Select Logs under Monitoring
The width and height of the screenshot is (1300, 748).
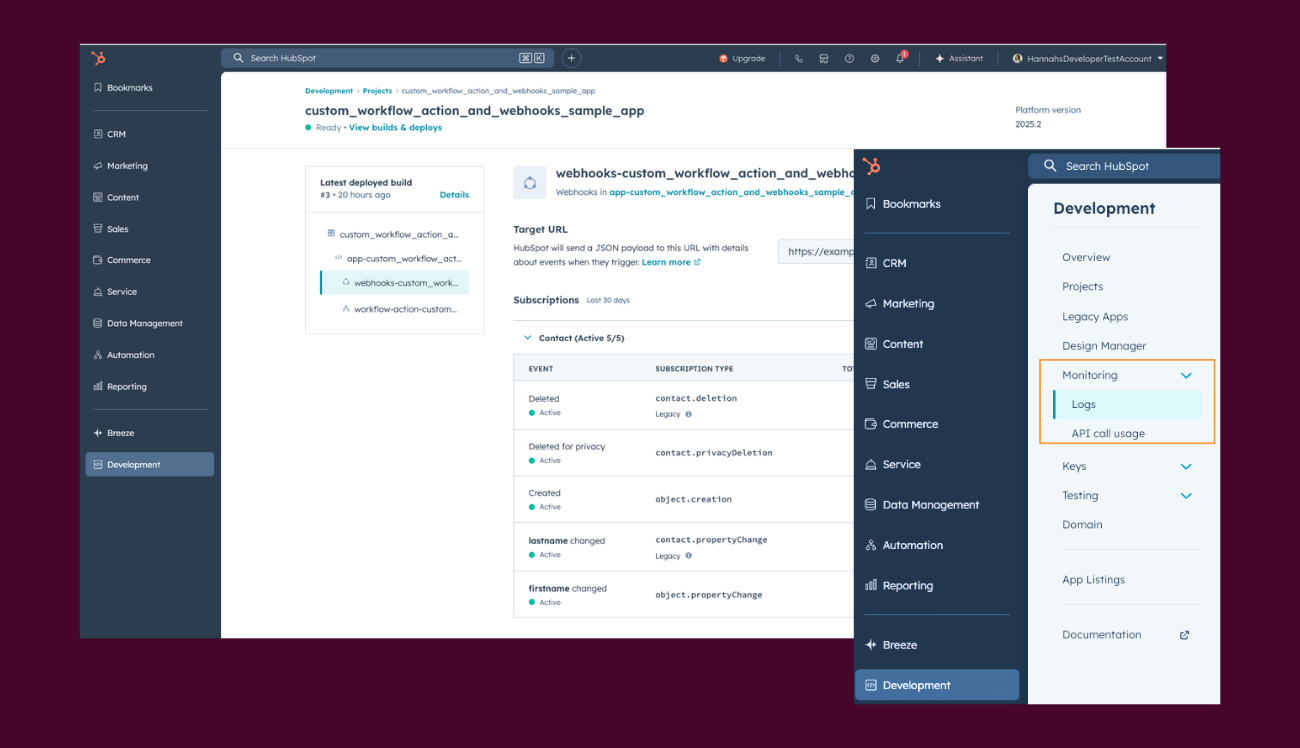[1084, 405]
